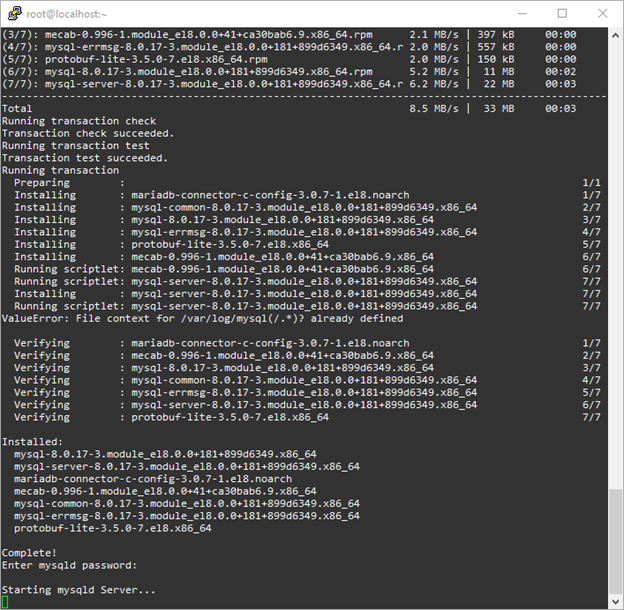This screenshot has width=624, height=610.
Task: Close the root@localhost terminal window
Action: coord(603,14)
